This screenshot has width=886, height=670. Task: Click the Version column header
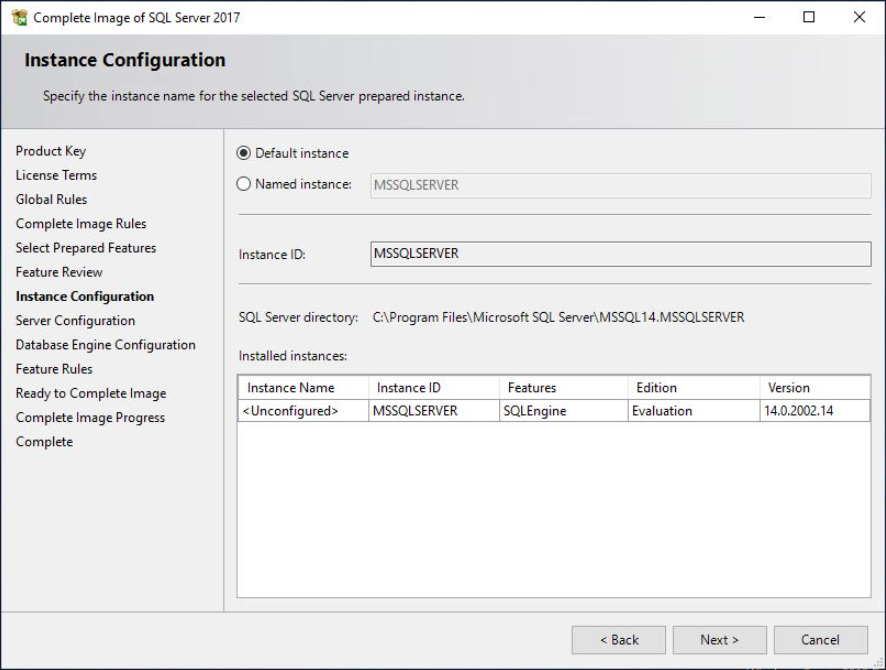tap(815, 388)
